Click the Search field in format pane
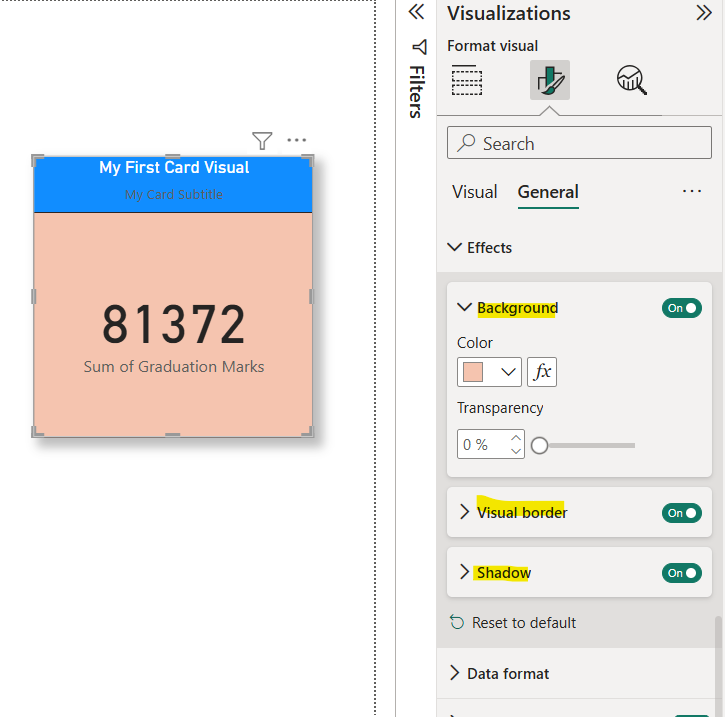Image resolution: width=725 pixels, height=717 pixels. click(x=579, y=143)
